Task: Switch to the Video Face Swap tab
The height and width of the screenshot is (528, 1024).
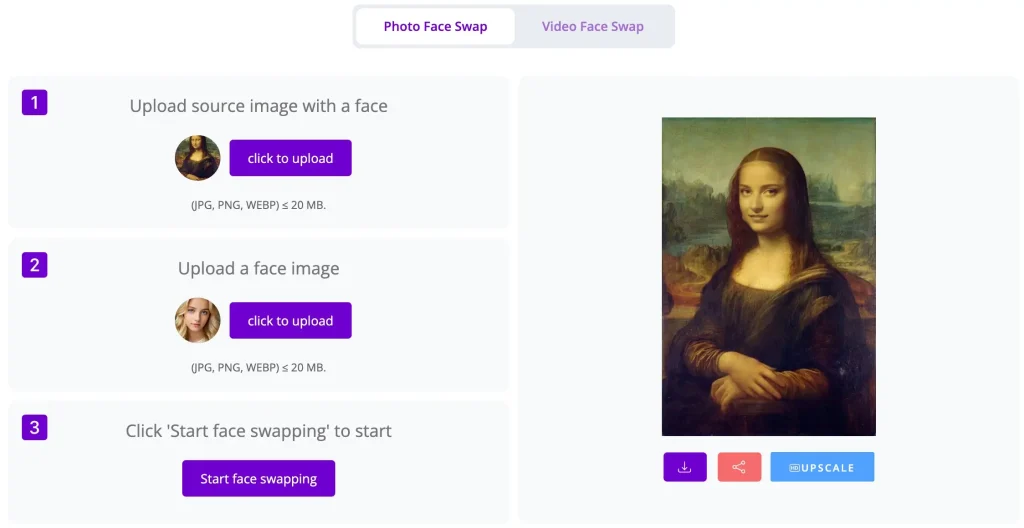Action: pyautogui.click(x=592, y=26)
